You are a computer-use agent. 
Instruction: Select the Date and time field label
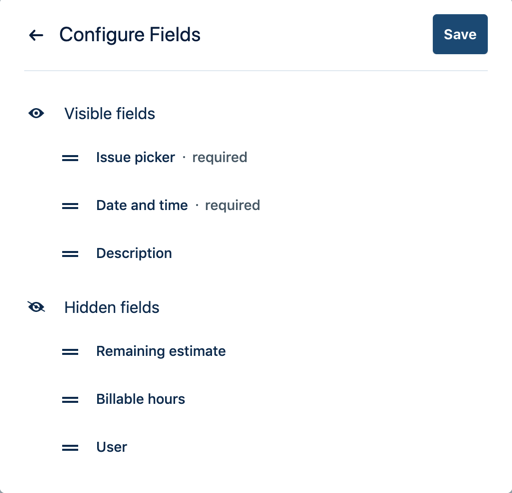(142, 205)
